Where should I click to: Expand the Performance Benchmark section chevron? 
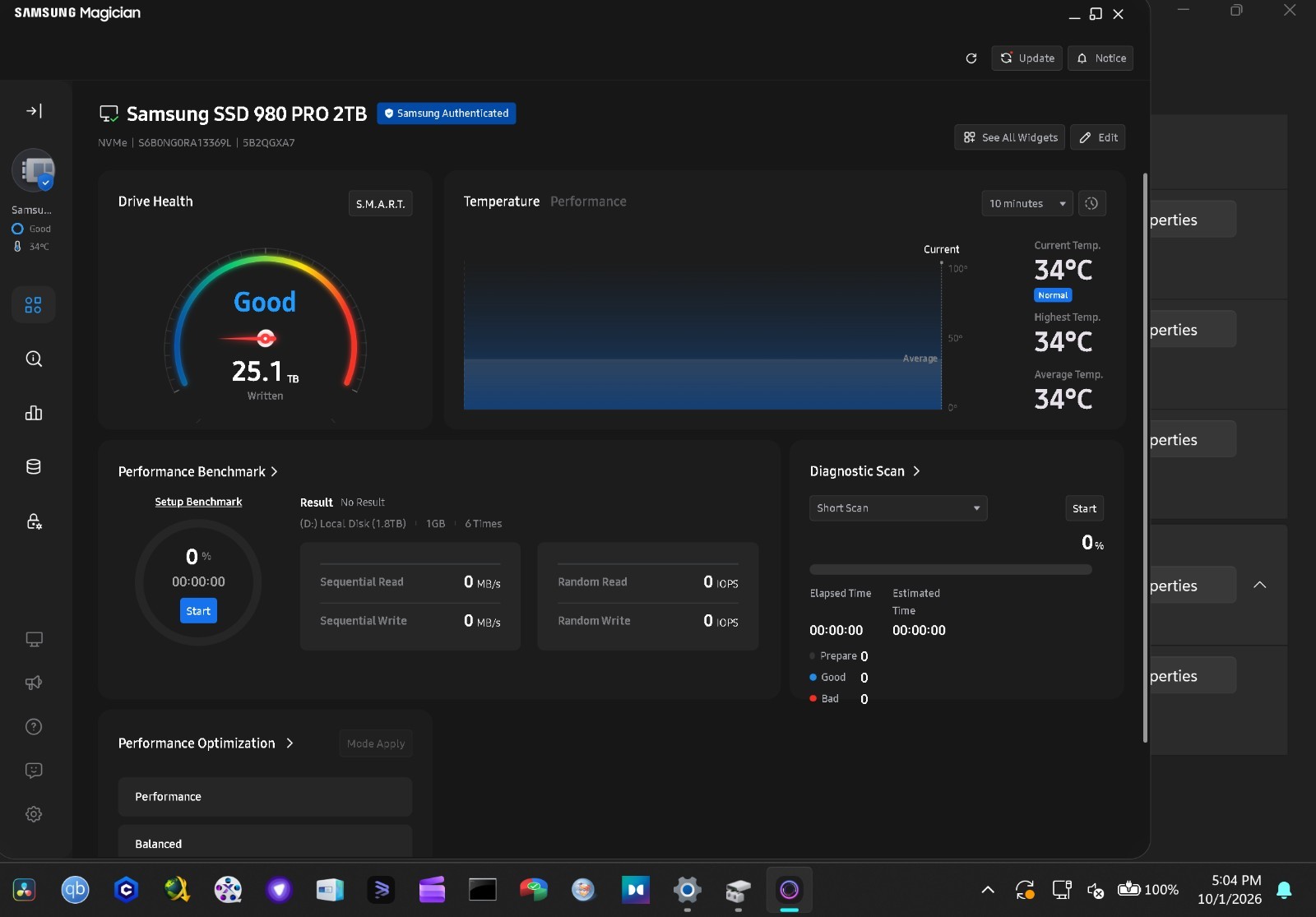click(x=274, y=472)
